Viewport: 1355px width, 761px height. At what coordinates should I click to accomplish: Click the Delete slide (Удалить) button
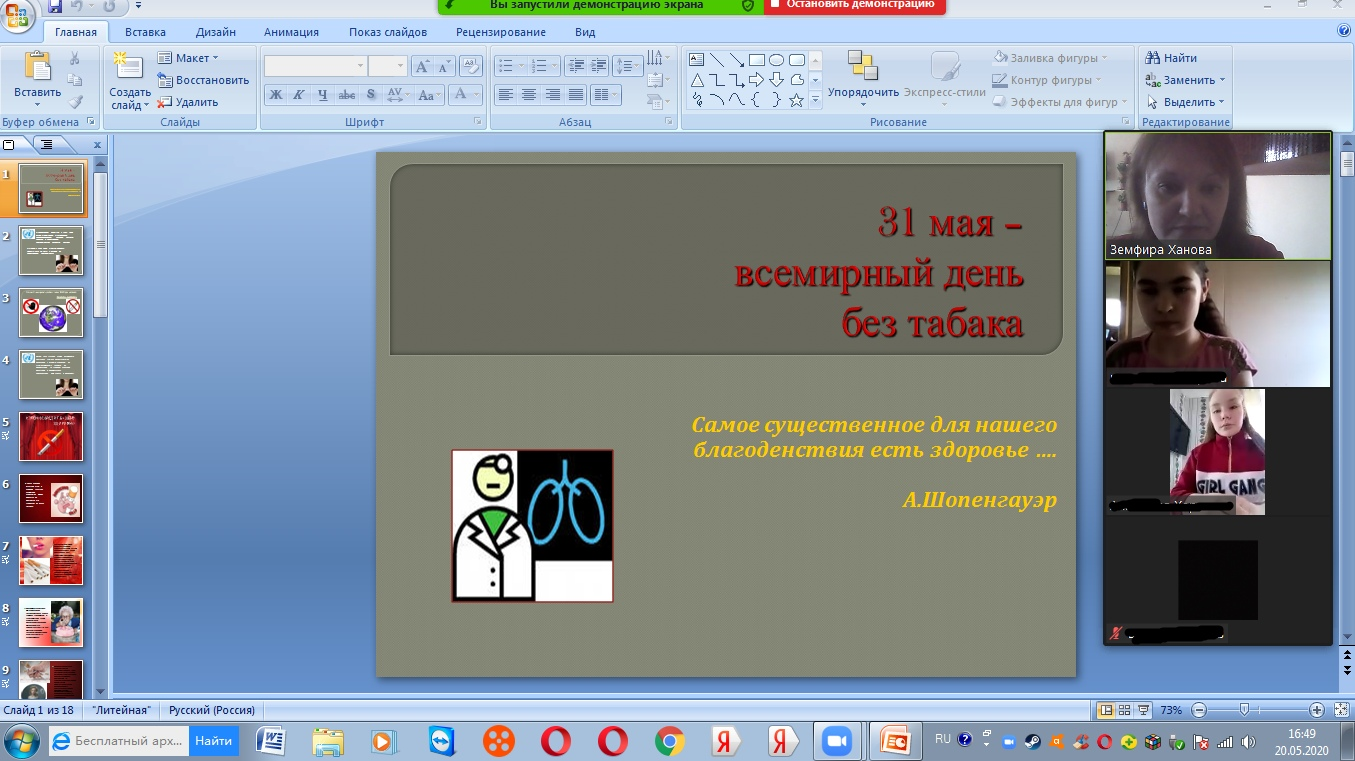188,102
